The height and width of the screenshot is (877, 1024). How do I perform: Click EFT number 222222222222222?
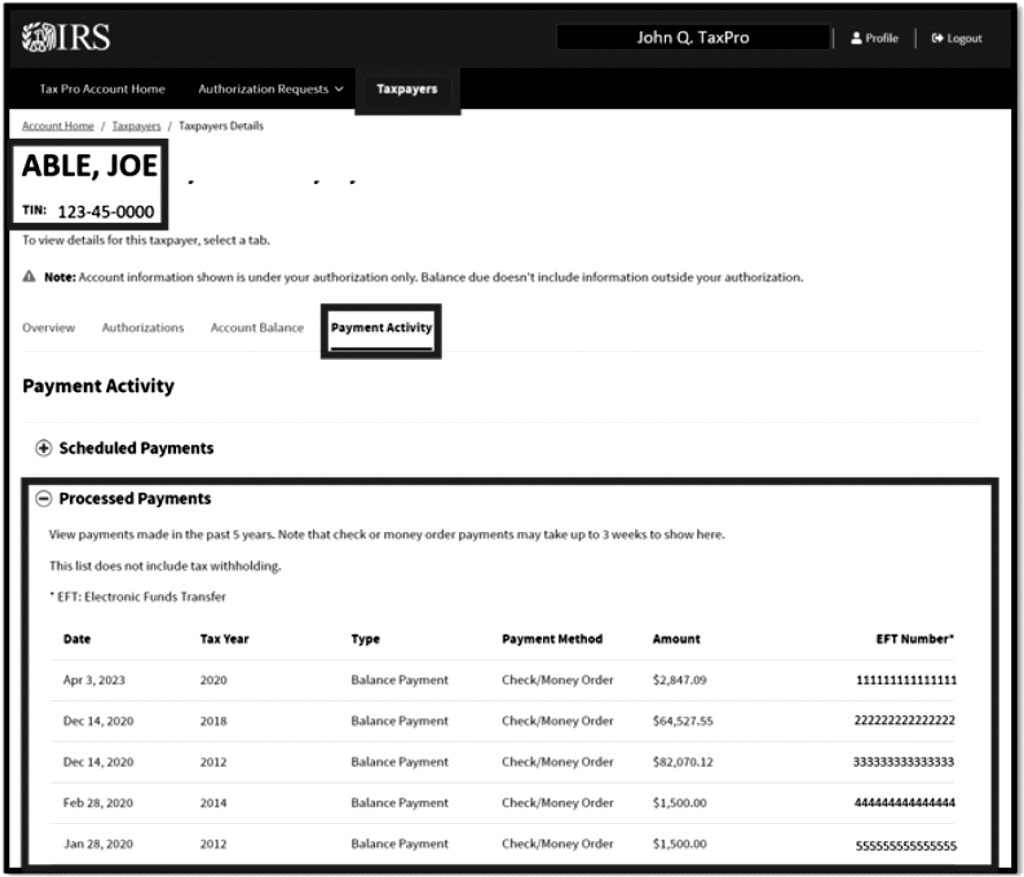click(x=904, y=720)
